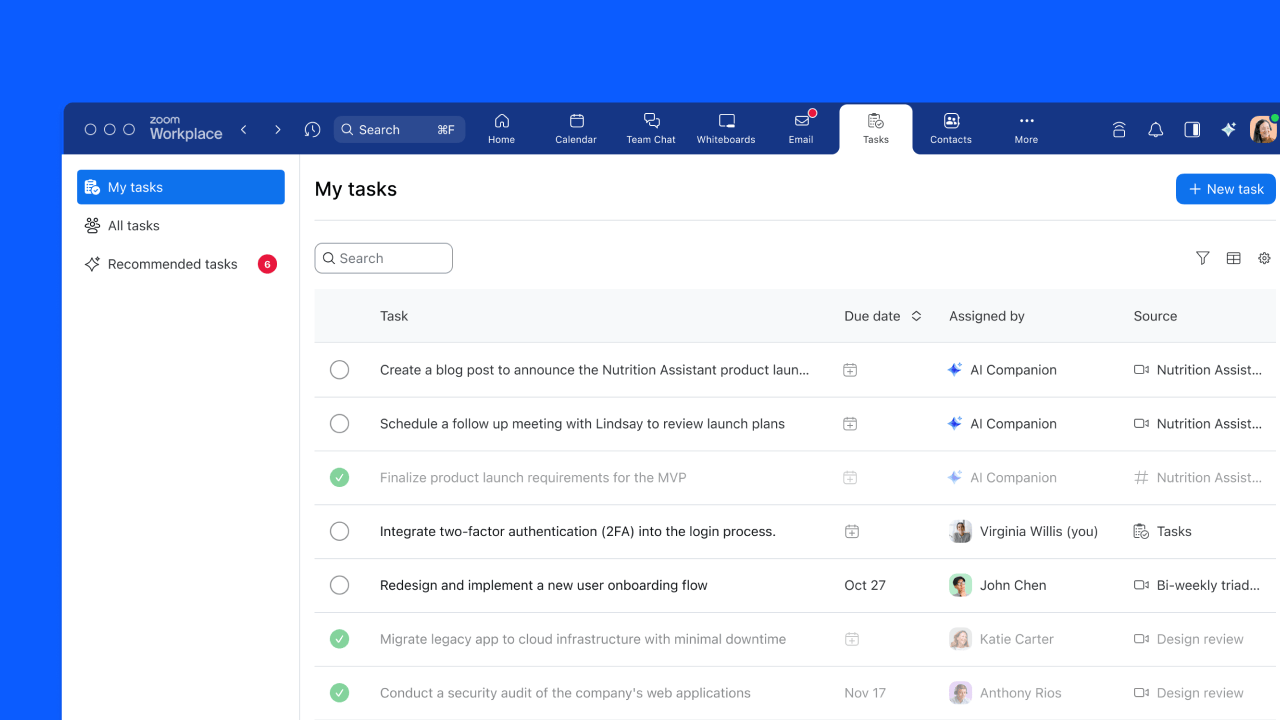
Task: Toggle the side panel layout icon
Action: click(x=1191, y=129)
